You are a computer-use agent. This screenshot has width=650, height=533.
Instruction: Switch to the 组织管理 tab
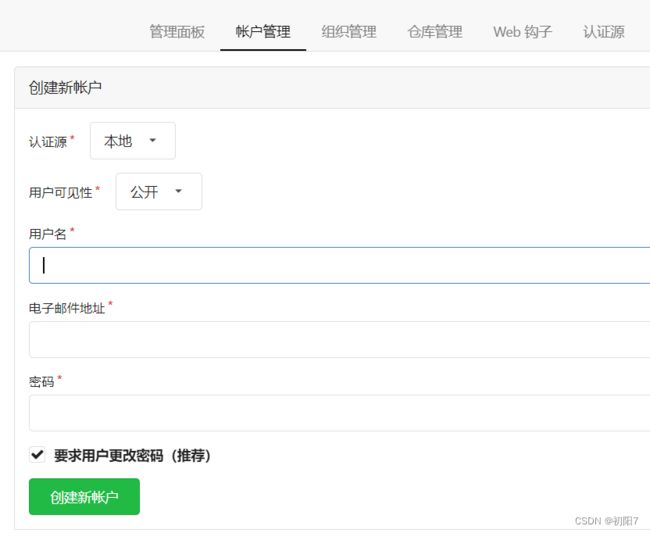tap(349, 32)
